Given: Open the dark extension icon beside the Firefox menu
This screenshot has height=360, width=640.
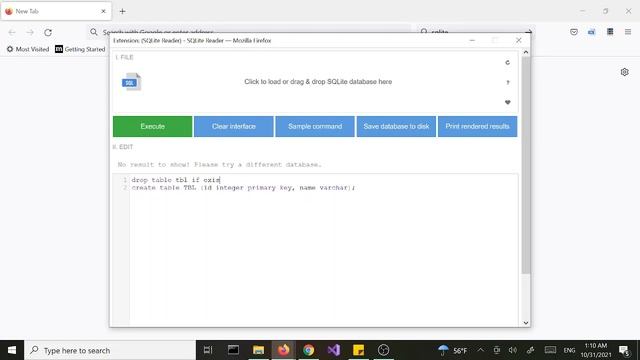Looking at the screenshot, I should point(610,32).
